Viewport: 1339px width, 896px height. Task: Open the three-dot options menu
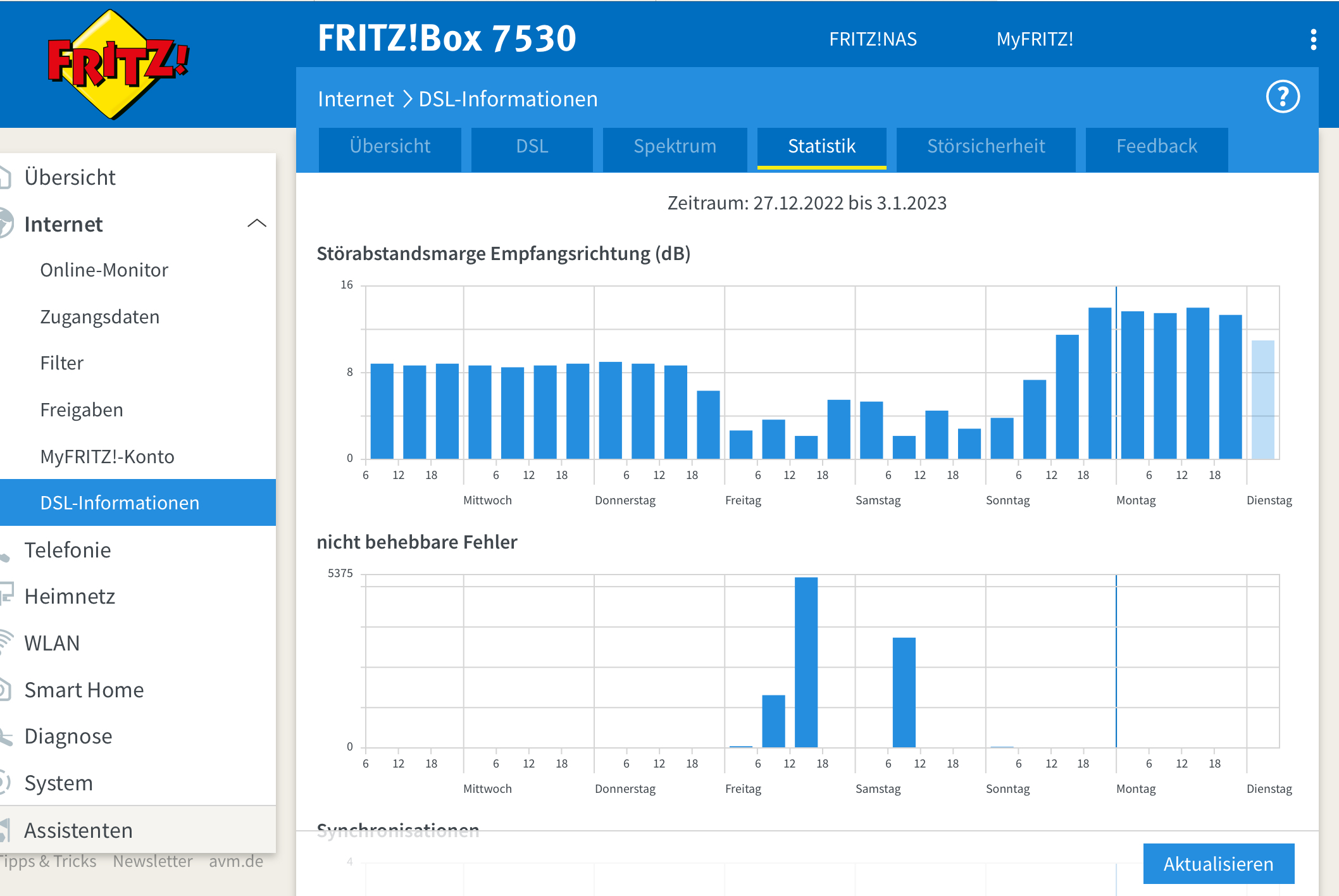click(x=1313, y=39)
